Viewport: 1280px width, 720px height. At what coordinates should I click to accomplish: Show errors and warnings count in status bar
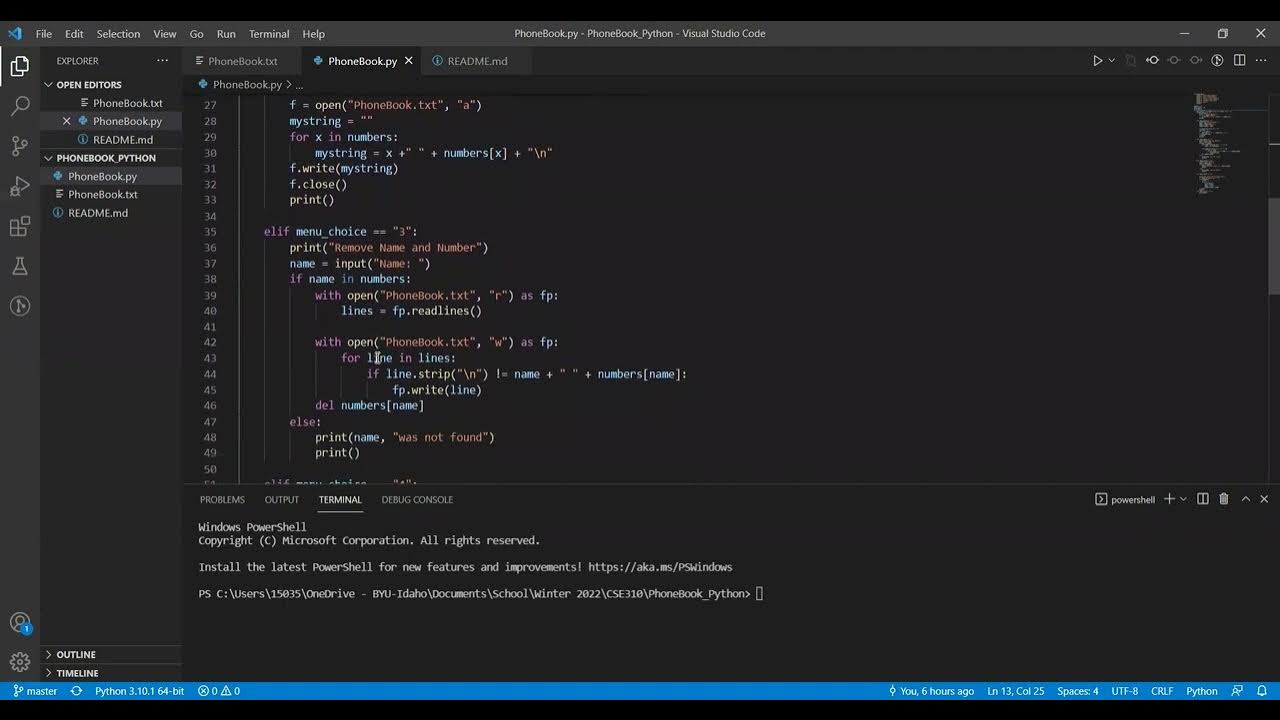(219, 691)
